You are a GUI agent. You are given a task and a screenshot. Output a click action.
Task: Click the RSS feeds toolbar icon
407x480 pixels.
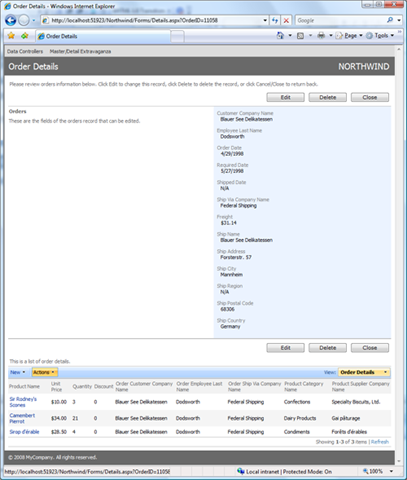click(300, 36)
